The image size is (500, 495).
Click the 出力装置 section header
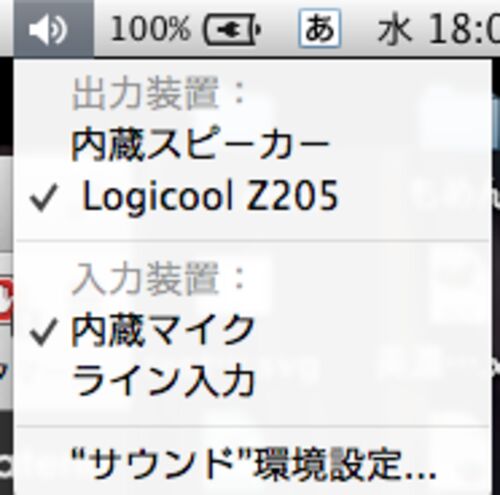[159, 94]
